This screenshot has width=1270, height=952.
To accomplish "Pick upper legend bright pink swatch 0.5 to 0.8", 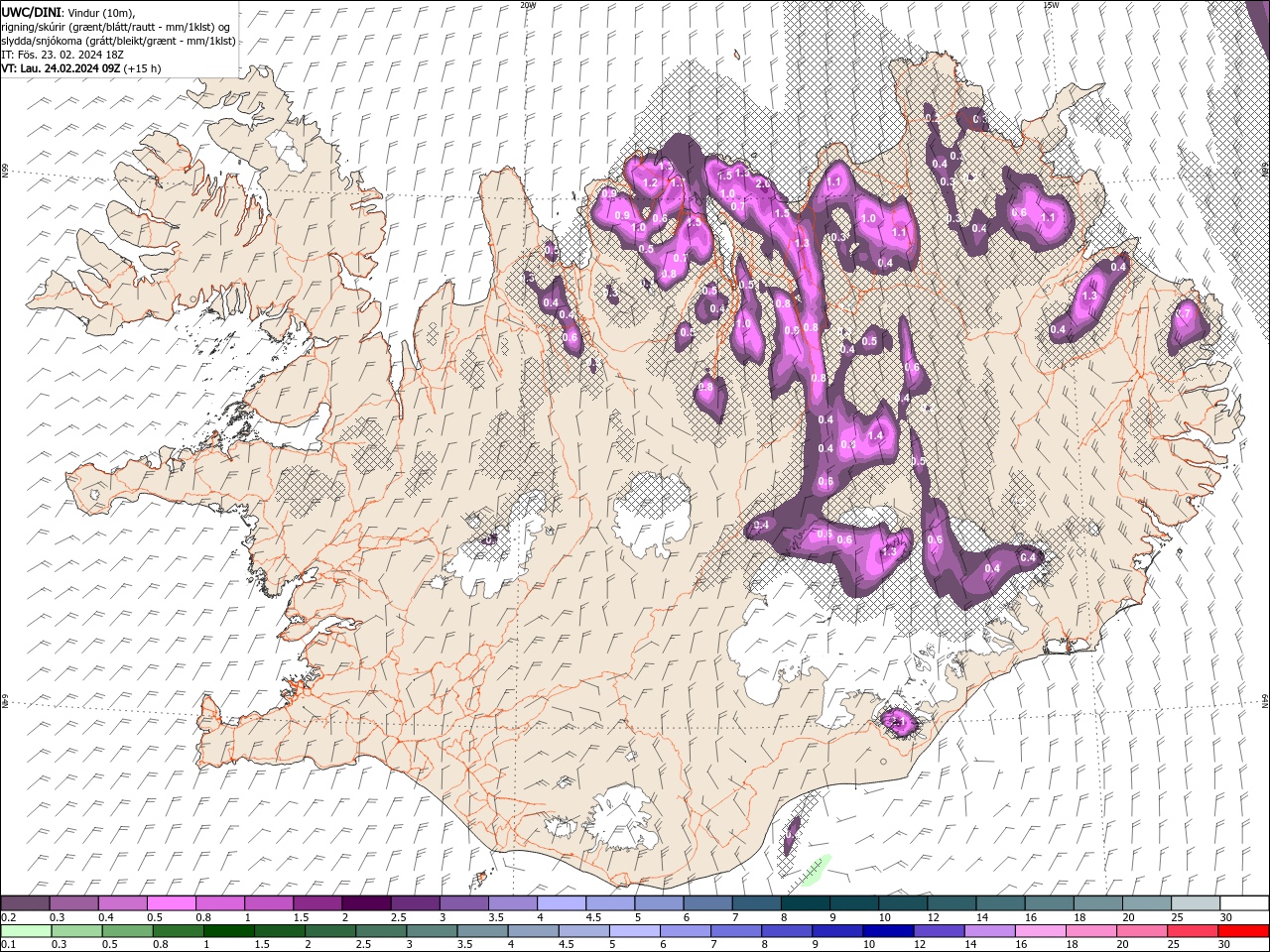I will 172,903.
